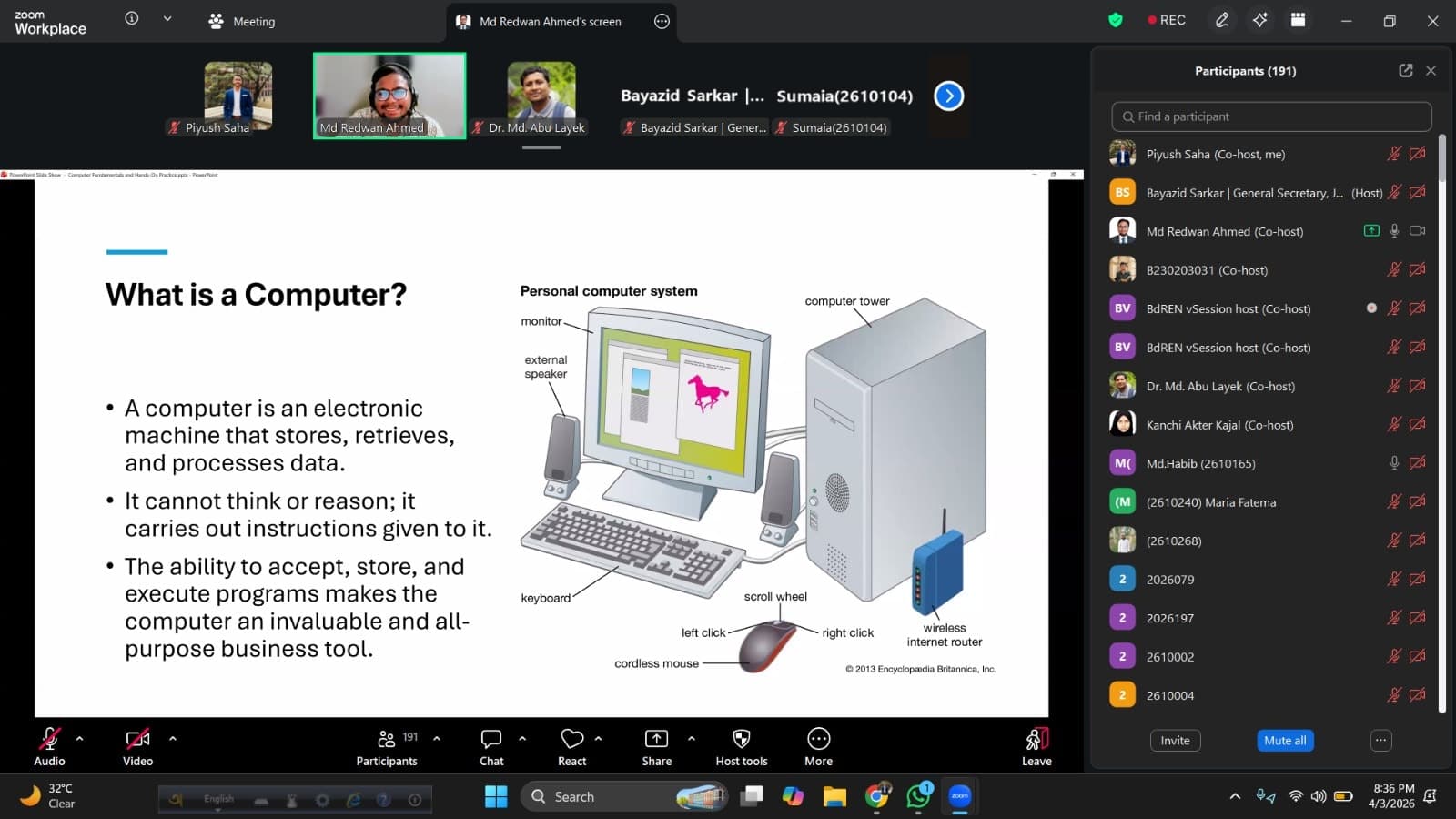The image size is (1456, 819).
Task: Click the Find a participant field
Action: [x=1271, y=116]
